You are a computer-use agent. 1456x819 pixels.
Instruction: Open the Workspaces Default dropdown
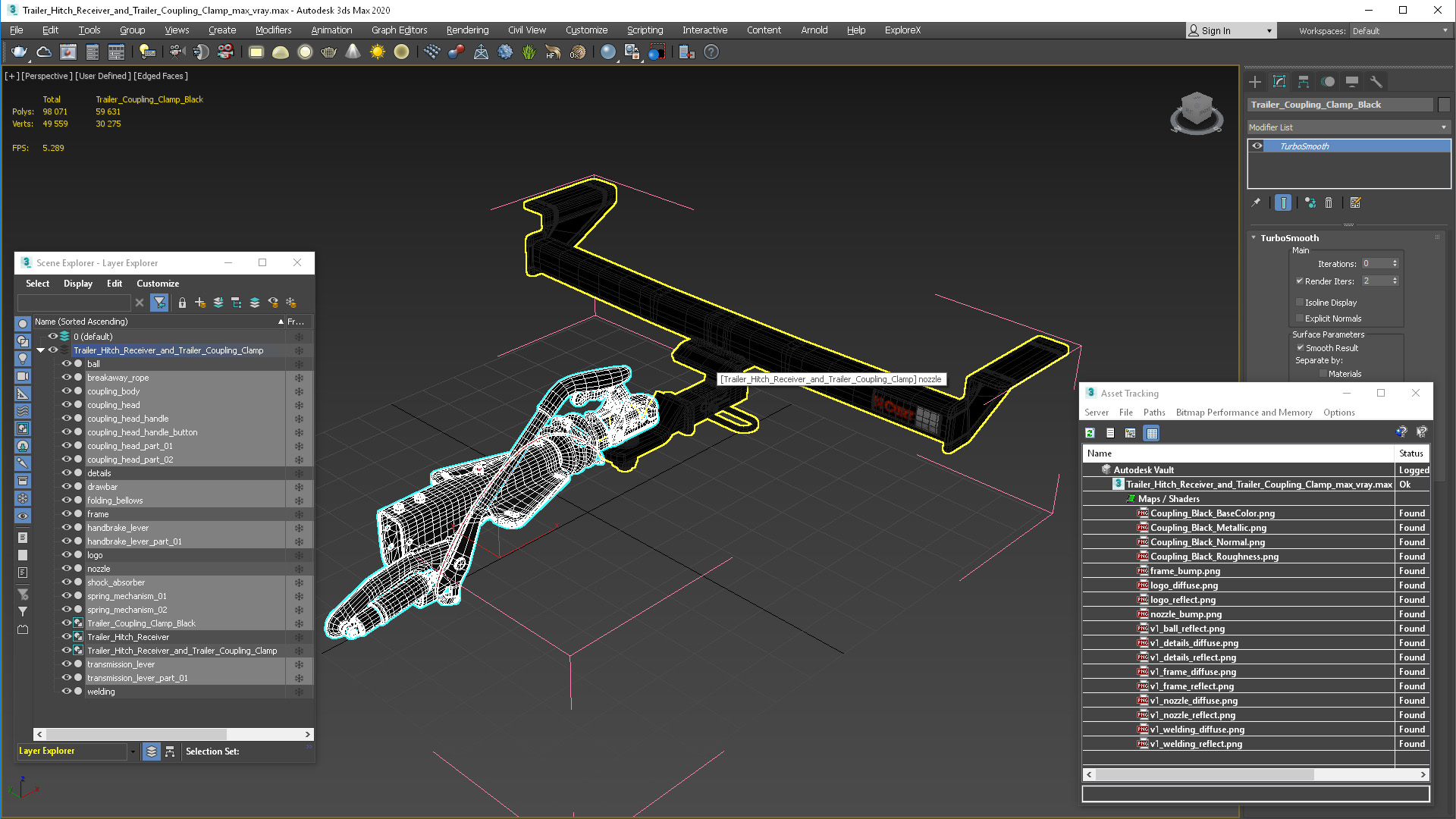1400,31
